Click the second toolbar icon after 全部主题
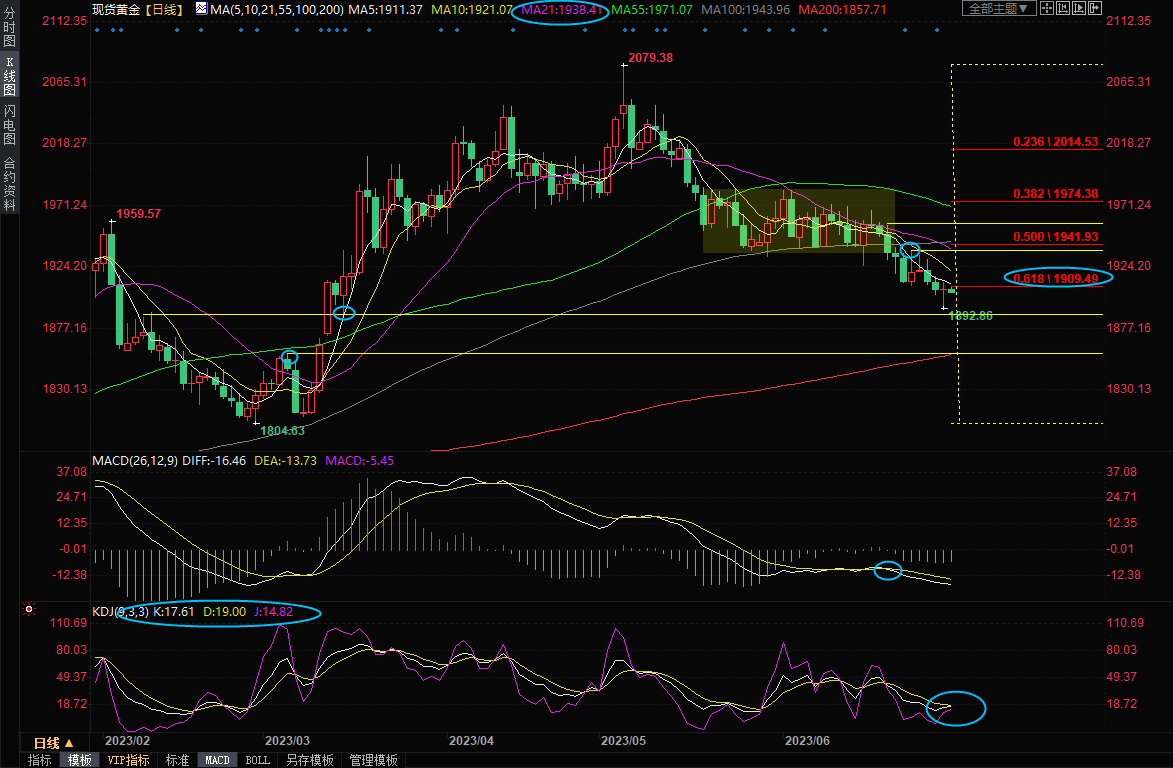The width and height of the screenshot is (1173, 768). tap(1061, 9)
